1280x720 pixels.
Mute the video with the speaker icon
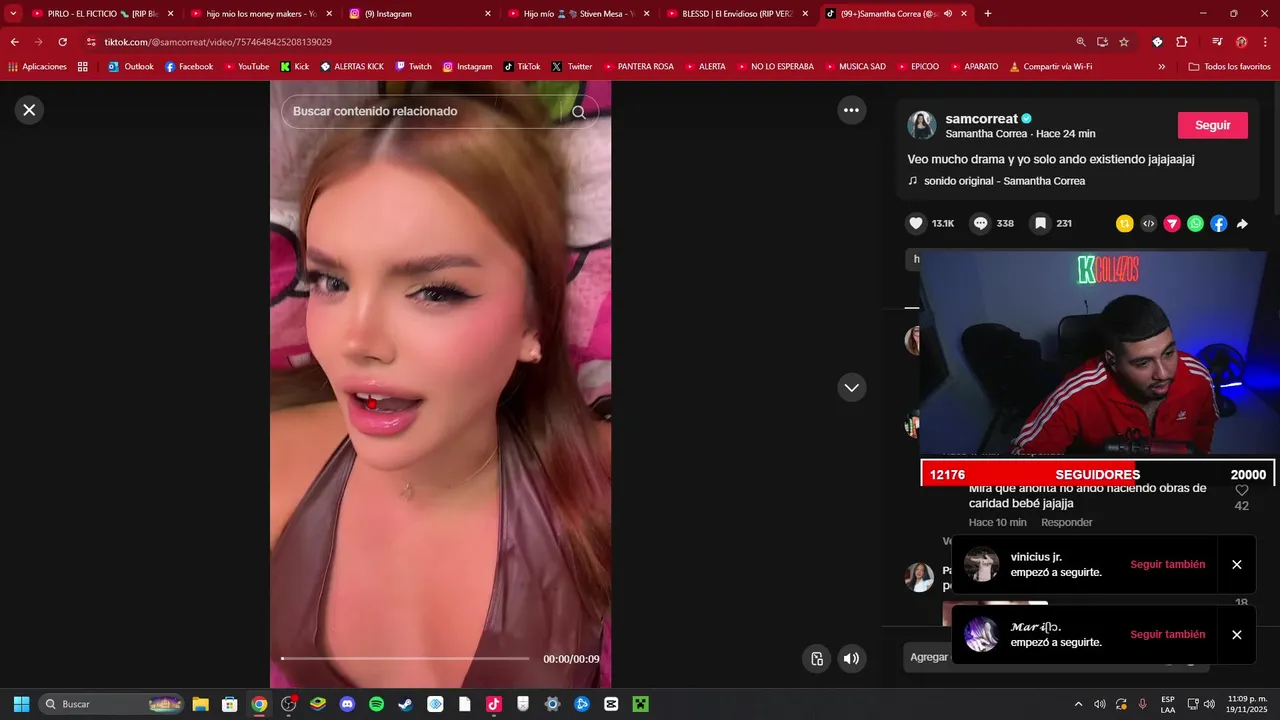(x=851, y=658)
